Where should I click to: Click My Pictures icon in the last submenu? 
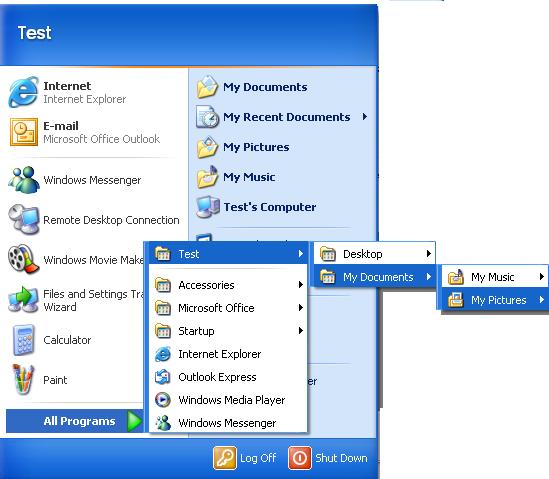tap(456, 300)
